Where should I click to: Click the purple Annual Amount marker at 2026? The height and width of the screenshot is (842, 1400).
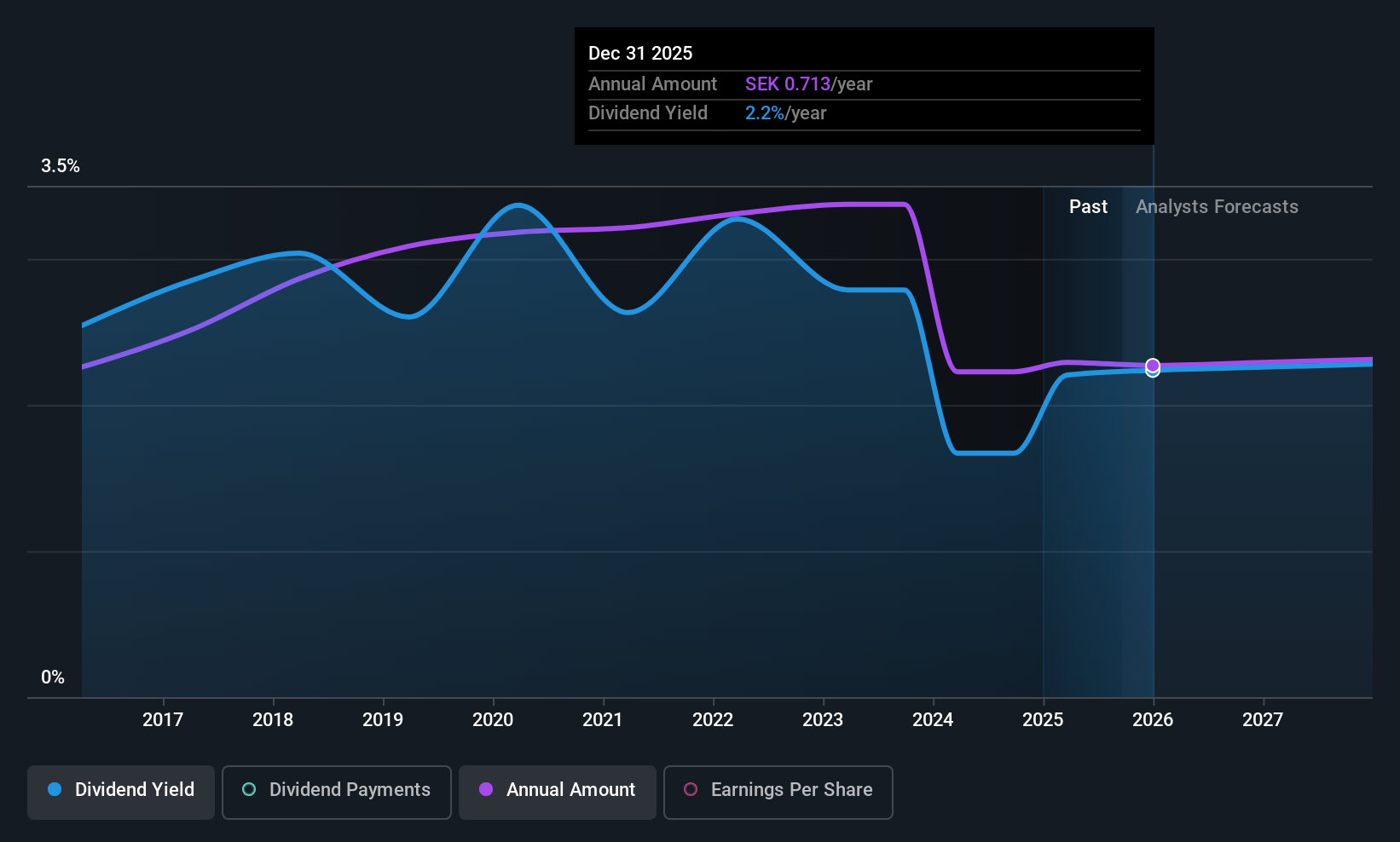coord(1153,365)
